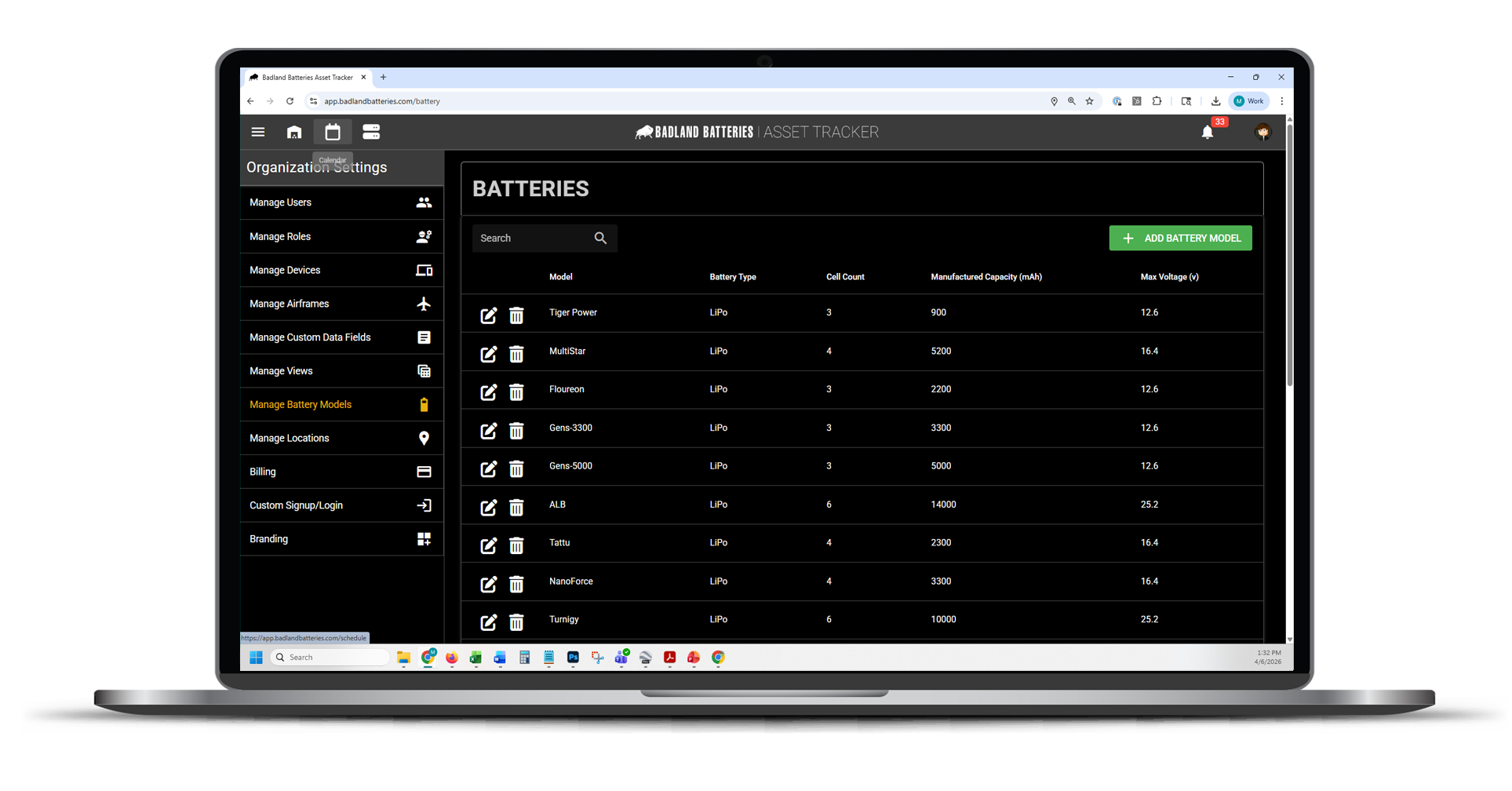This screenshot has height=791, width=1512.
Task: Sort by the Model column header
Action: [560, 277]
